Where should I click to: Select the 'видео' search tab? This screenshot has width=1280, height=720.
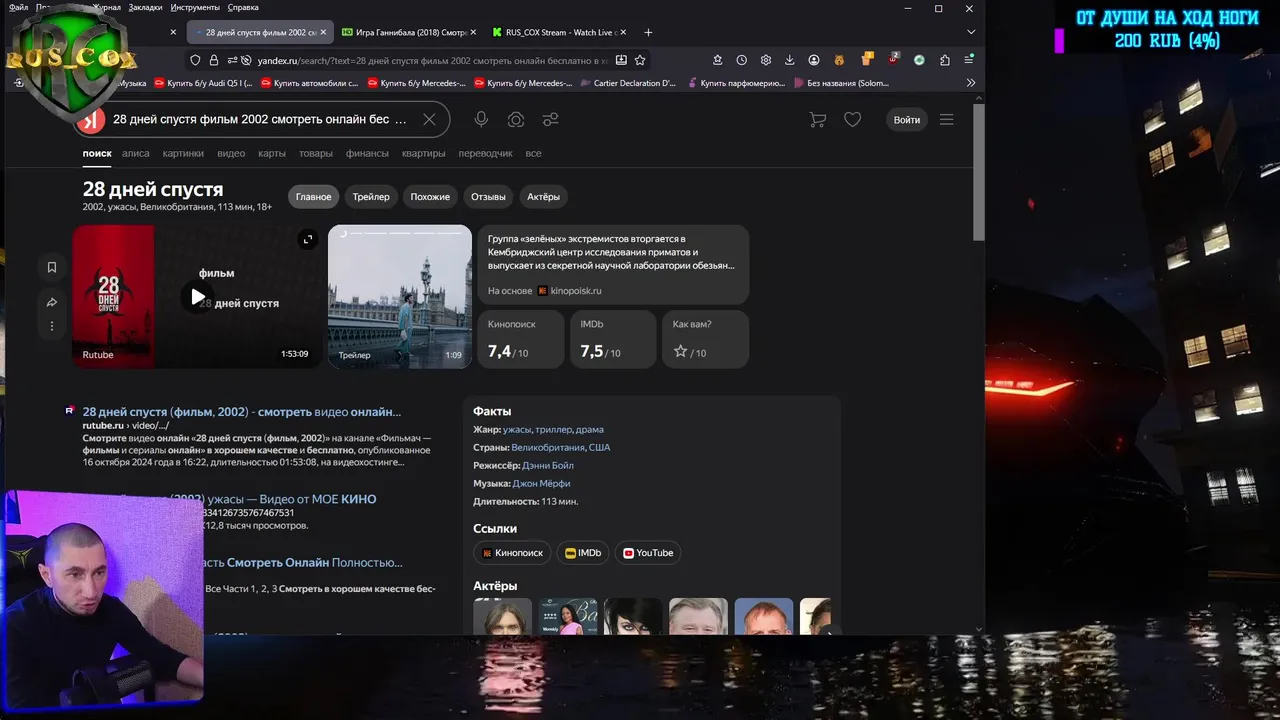(231, 153)
